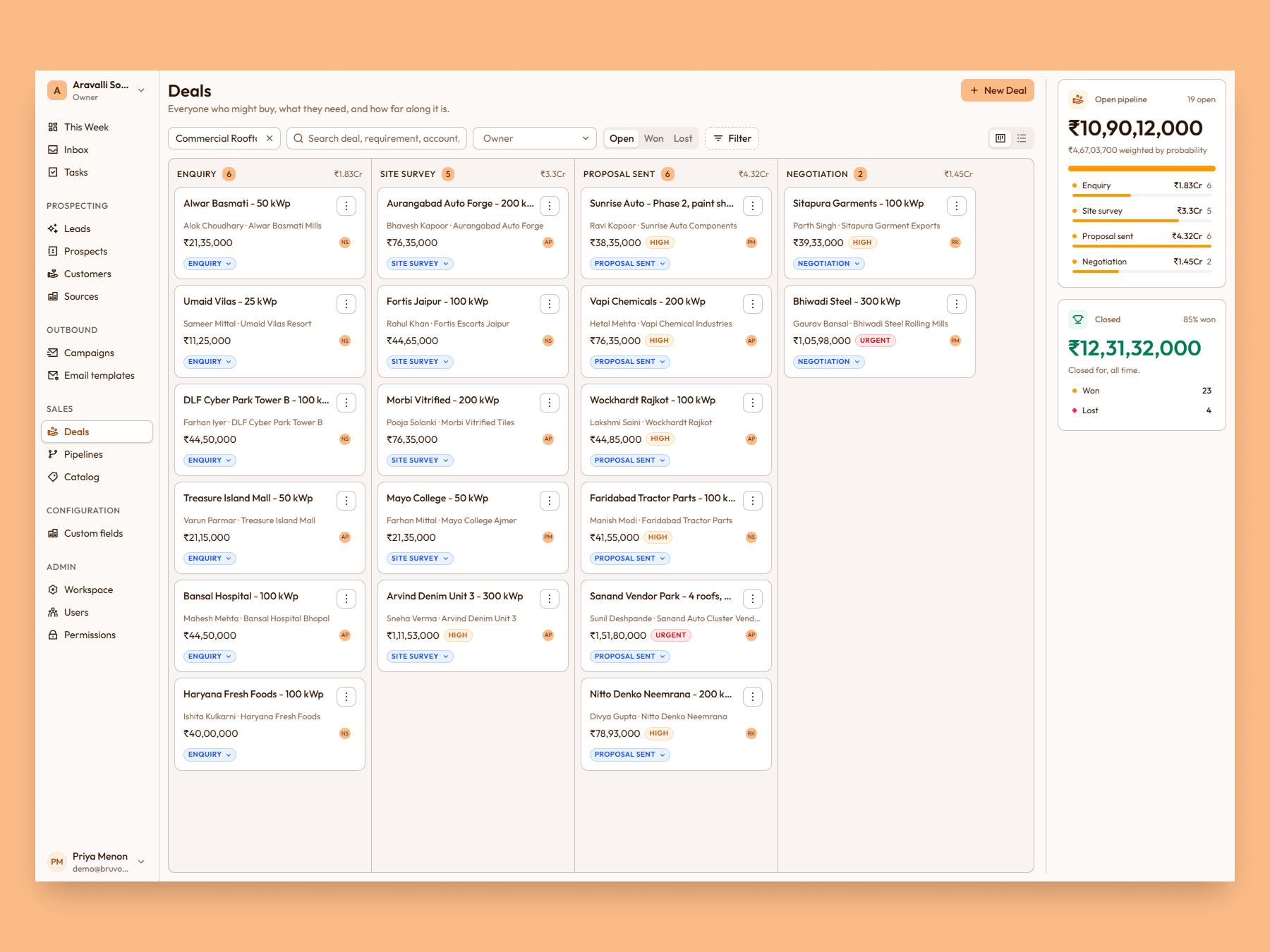Open the options menu on Bhiwadi Steel card
This screenshot has height=952, width=1270.
tap(957, 304)
